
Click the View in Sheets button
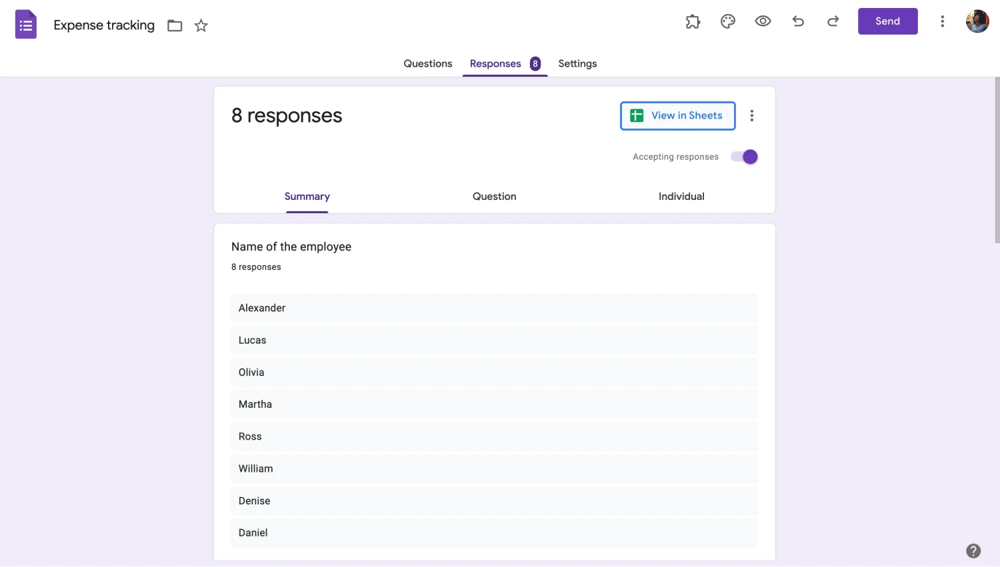click(677, 116)
